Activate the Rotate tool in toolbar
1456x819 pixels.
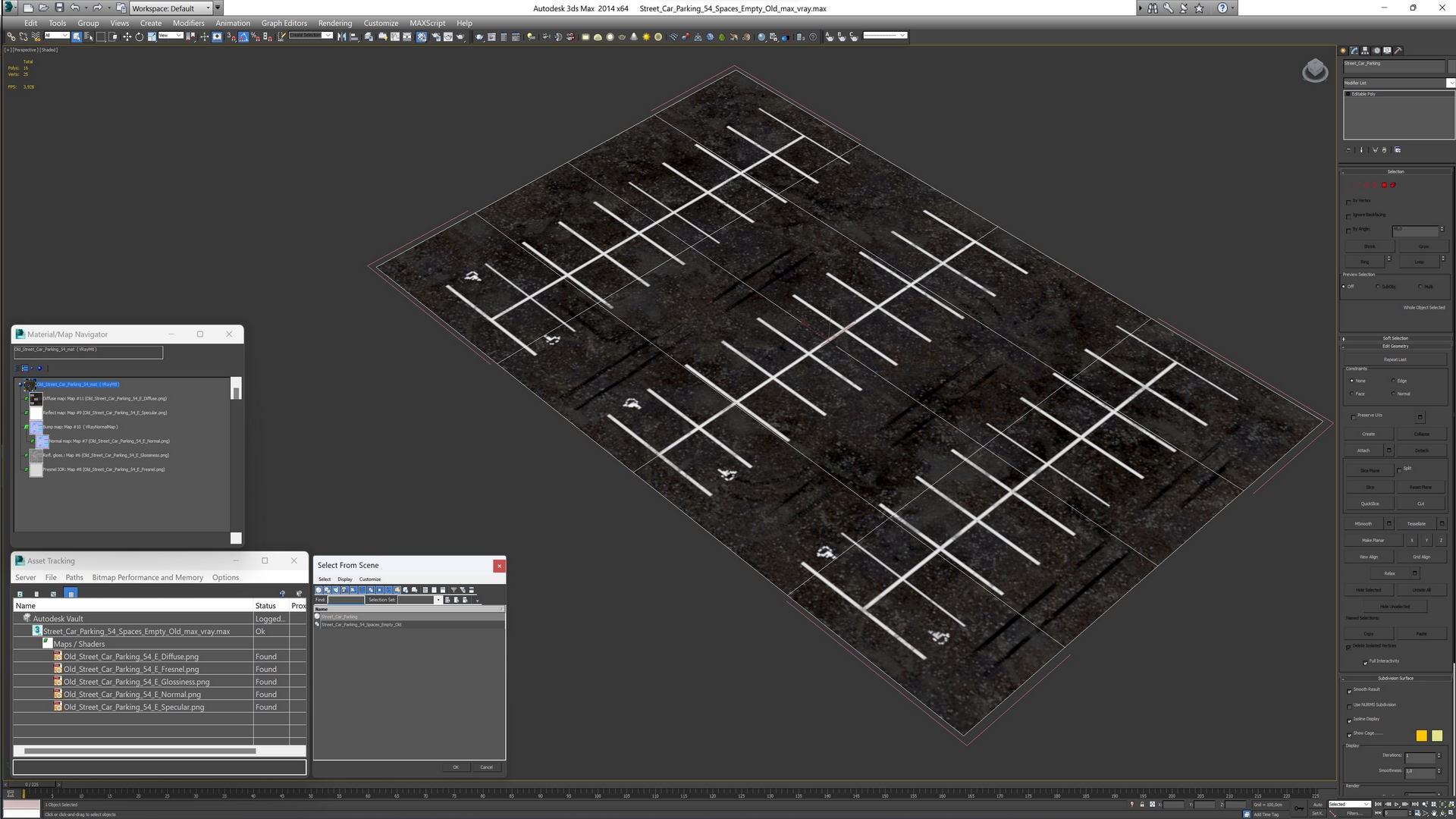click(x=139, y=36)
